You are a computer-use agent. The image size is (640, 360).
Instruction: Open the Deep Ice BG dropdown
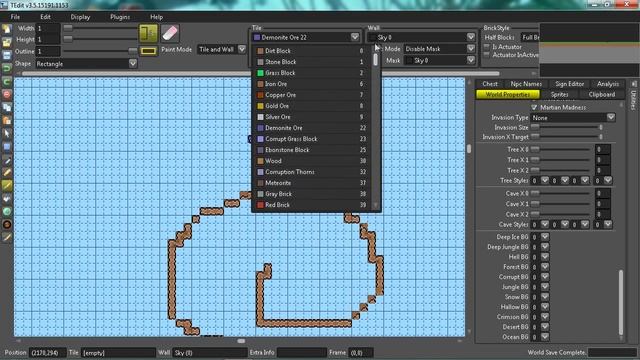545,237
